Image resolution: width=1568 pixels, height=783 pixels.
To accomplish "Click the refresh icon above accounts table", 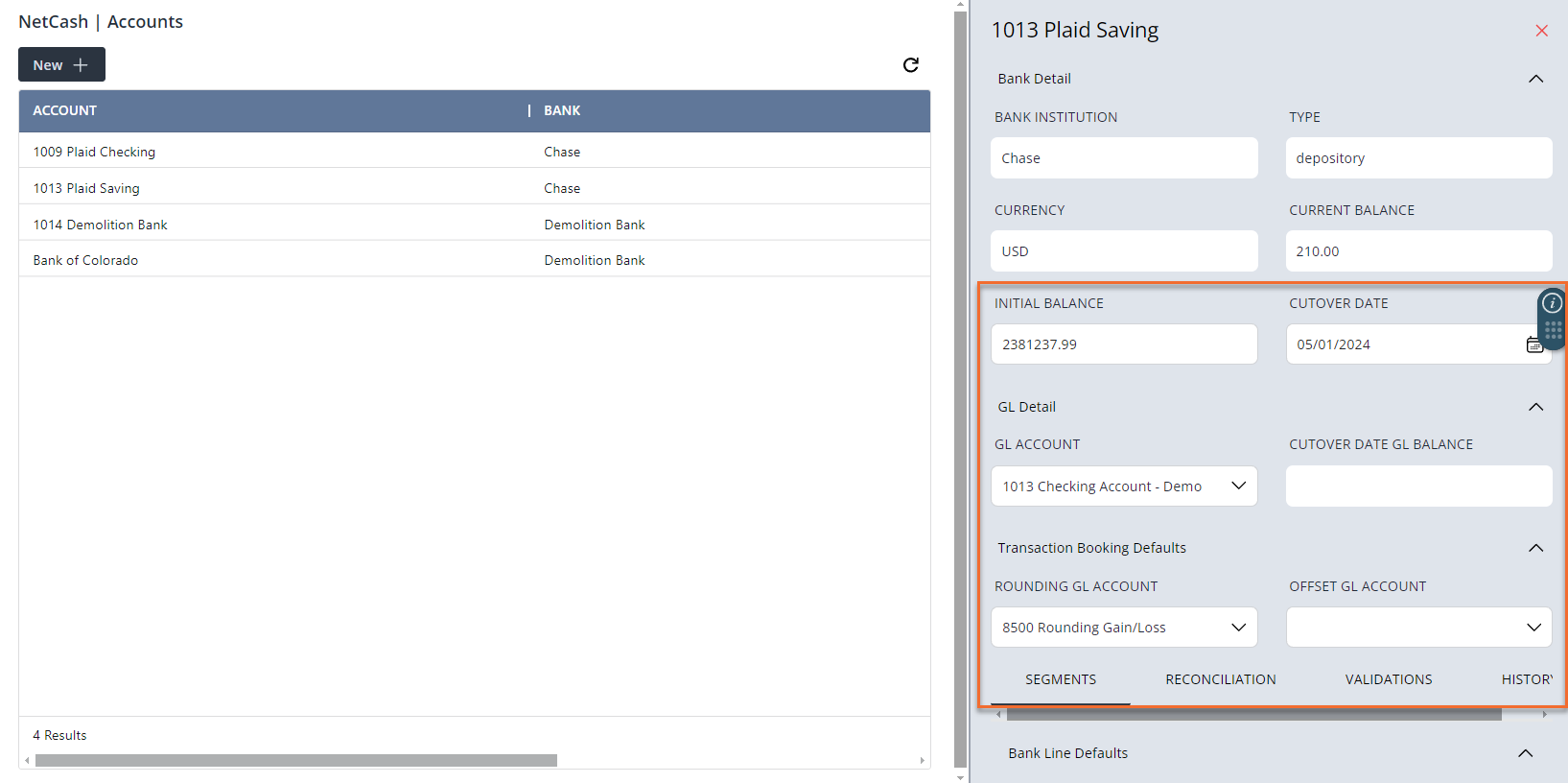I will (910, 64).
